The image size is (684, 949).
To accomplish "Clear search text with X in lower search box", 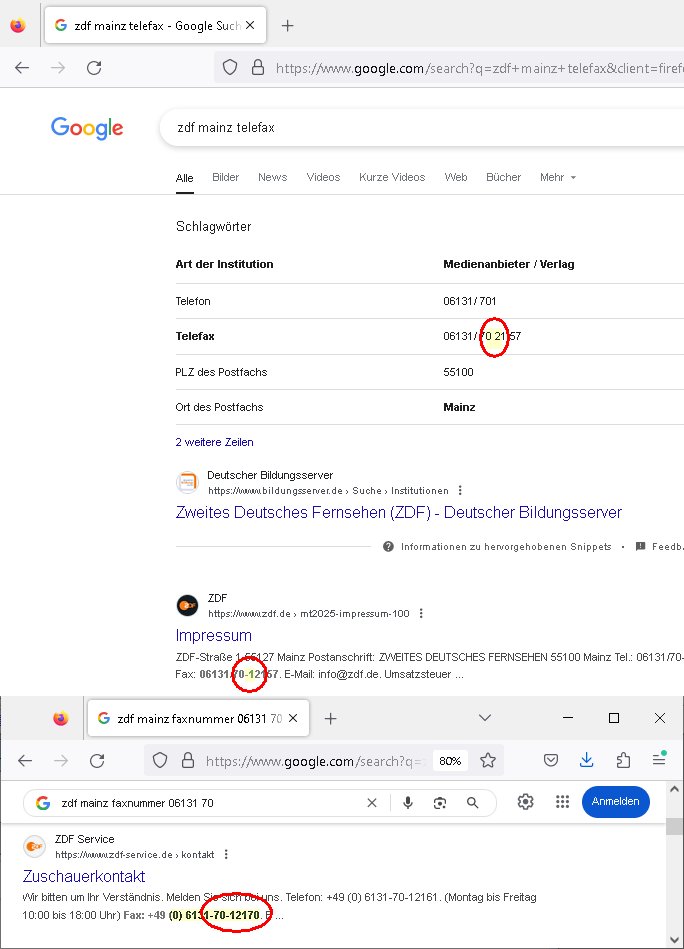I will pyautogui.click(x=372, y=802).
